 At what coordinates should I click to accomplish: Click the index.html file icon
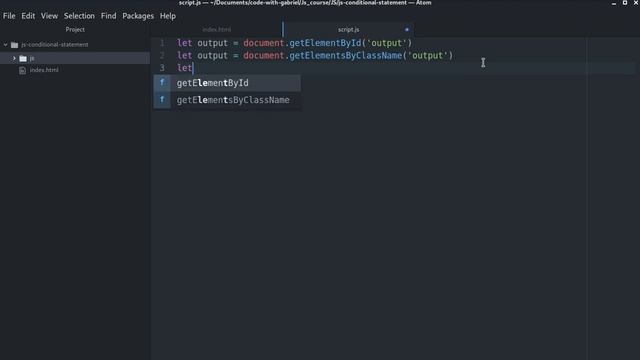22,70
